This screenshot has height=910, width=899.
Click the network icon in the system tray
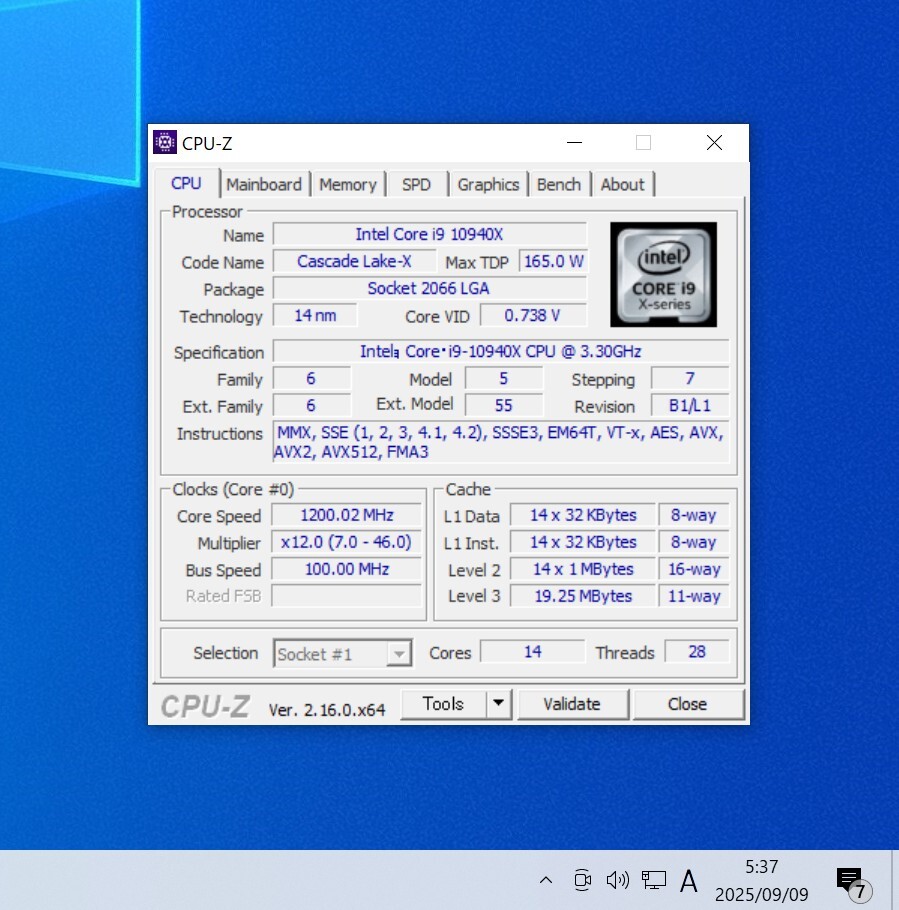(x=653, y=881)
